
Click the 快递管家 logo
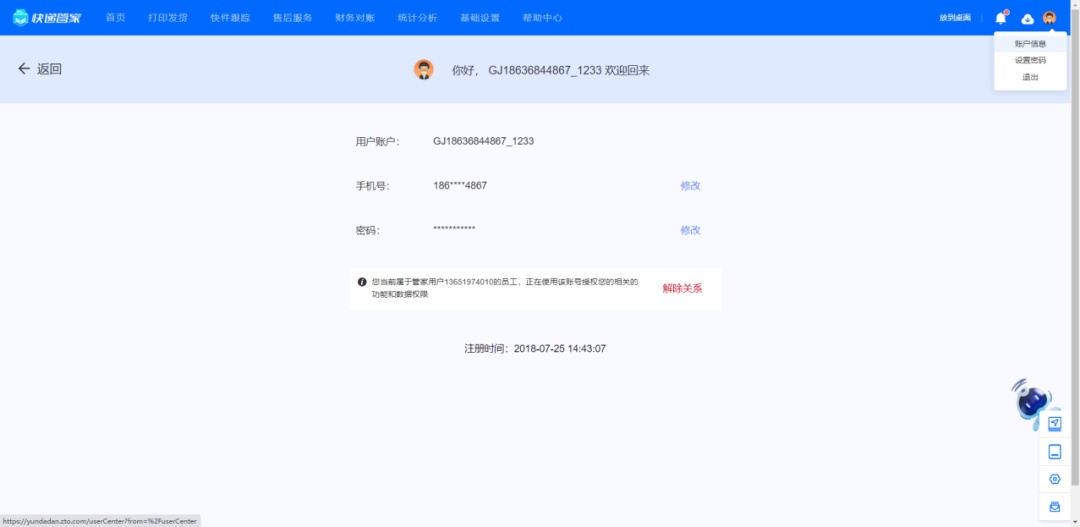47,18
